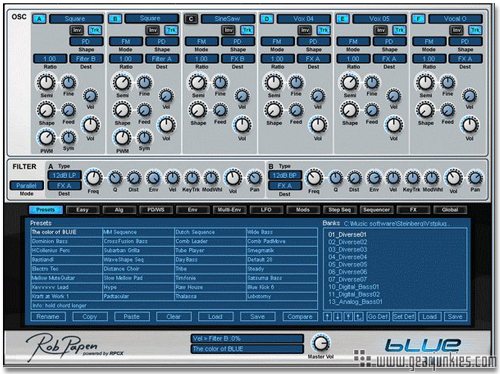Open Oscillator C waveform selector SineSaw
Image resolution: width=500 pixels, height=374 pixels.
[x=228, y=19]
